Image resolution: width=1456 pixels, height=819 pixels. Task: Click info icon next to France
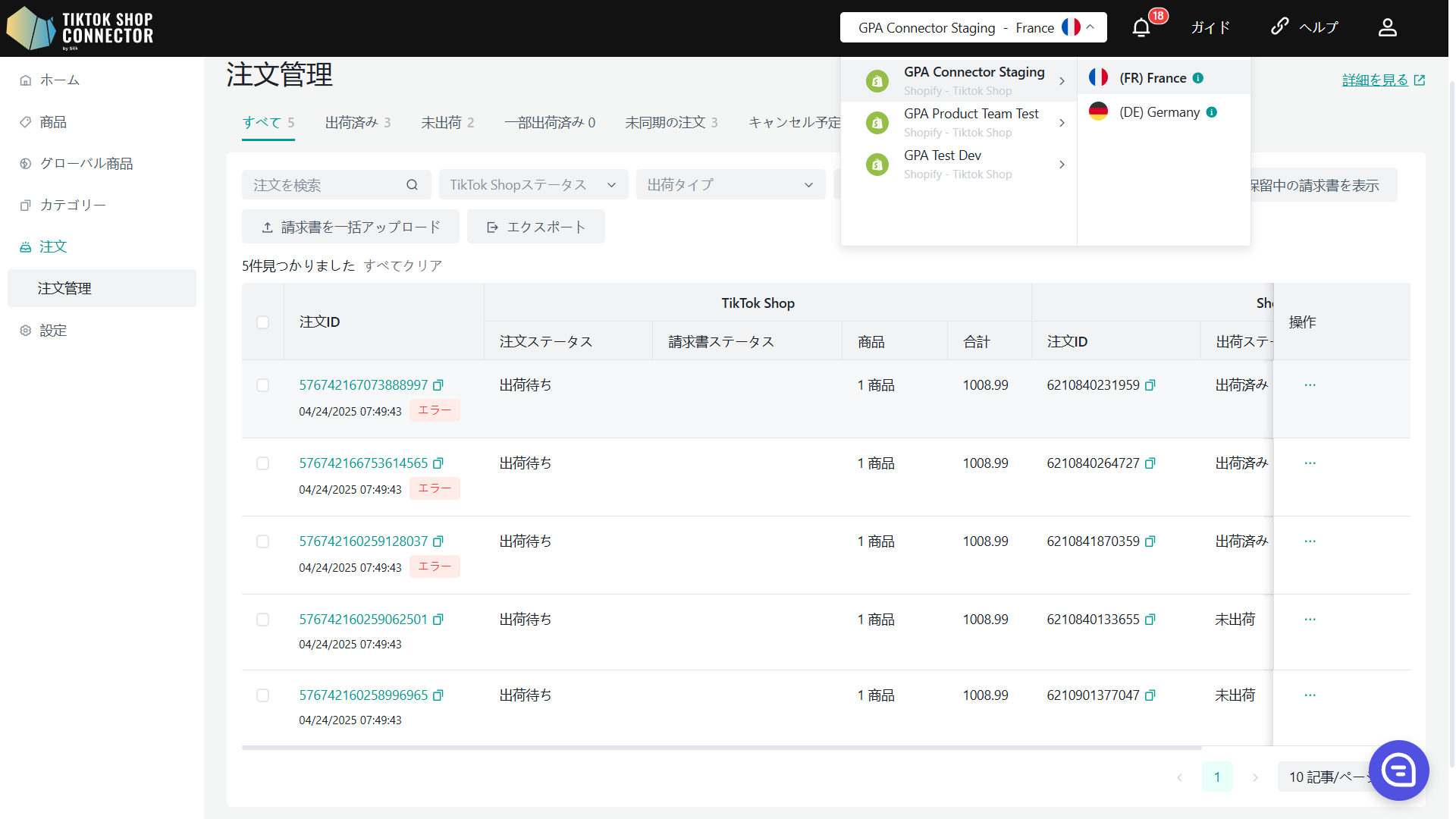[x=1198, y=78]
